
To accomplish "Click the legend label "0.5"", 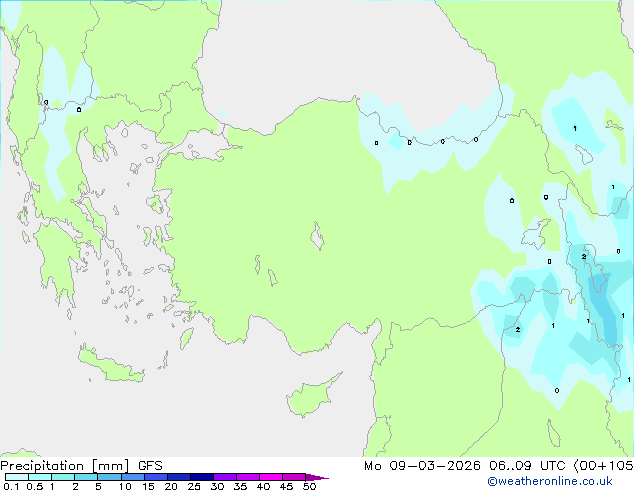I will [x=35, y=486].
